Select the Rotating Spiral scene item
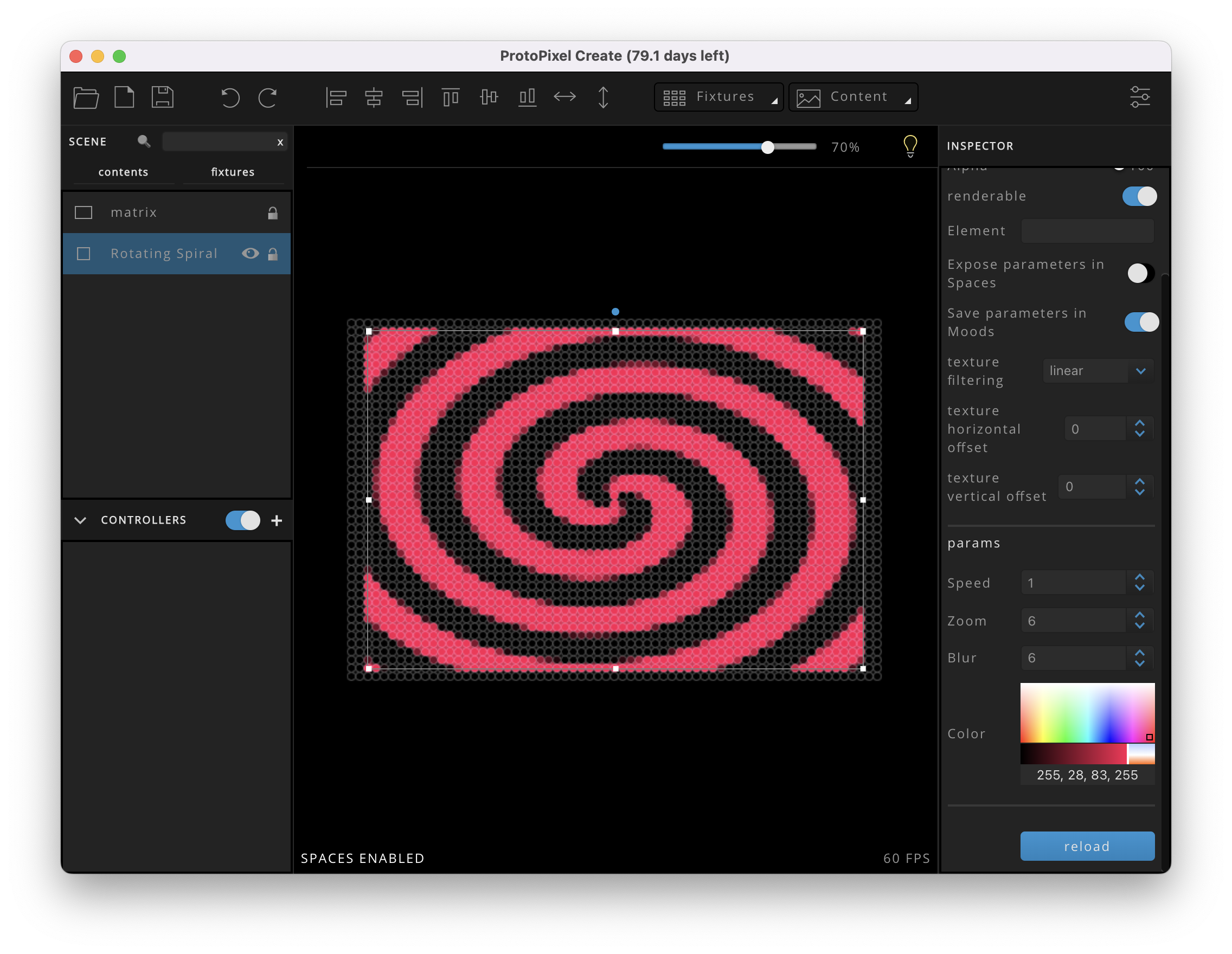The height and width of the screenshot is (954, 1232). tap(177, 254)
